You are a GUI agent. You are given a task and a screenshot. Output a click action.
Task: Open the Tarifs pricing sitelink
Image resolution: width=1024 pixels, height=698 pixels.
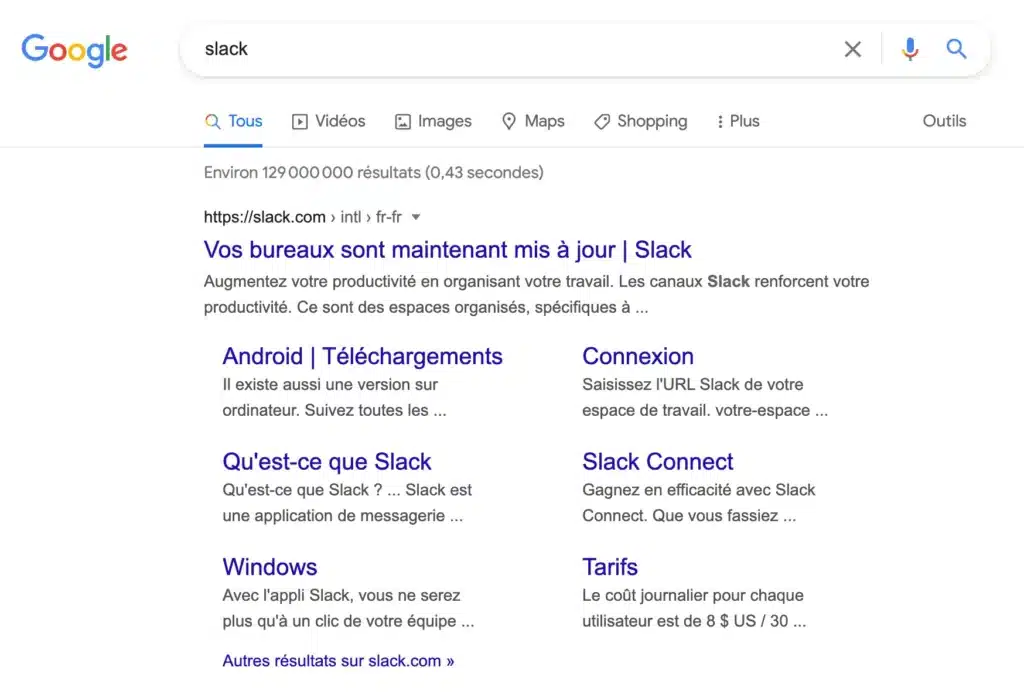tap(610, 567)
